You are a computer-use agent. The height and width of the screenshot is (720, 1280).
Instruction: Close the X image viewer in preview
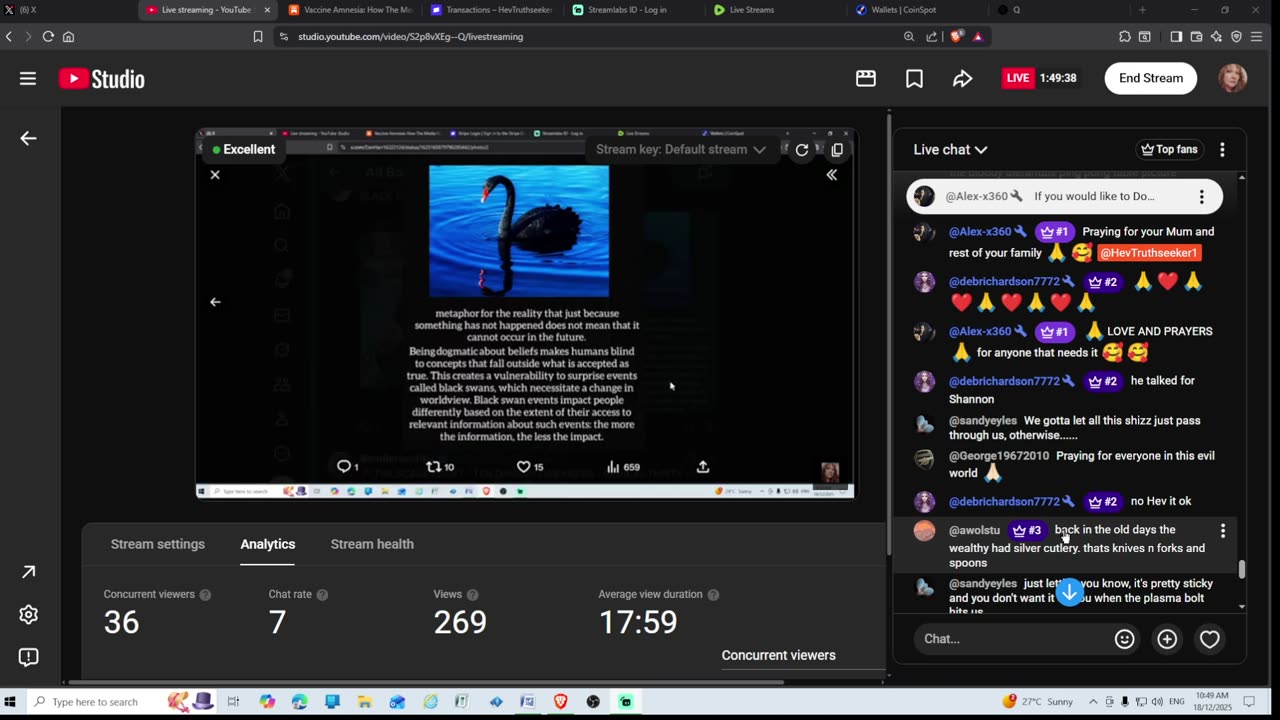(215, 175)
